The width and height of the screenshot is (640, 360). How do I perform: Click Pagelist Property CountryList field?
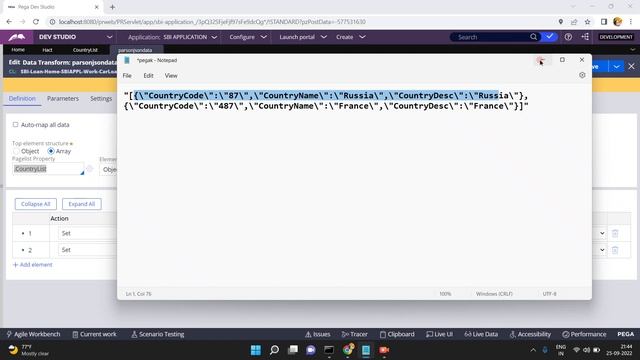point(48,169)
